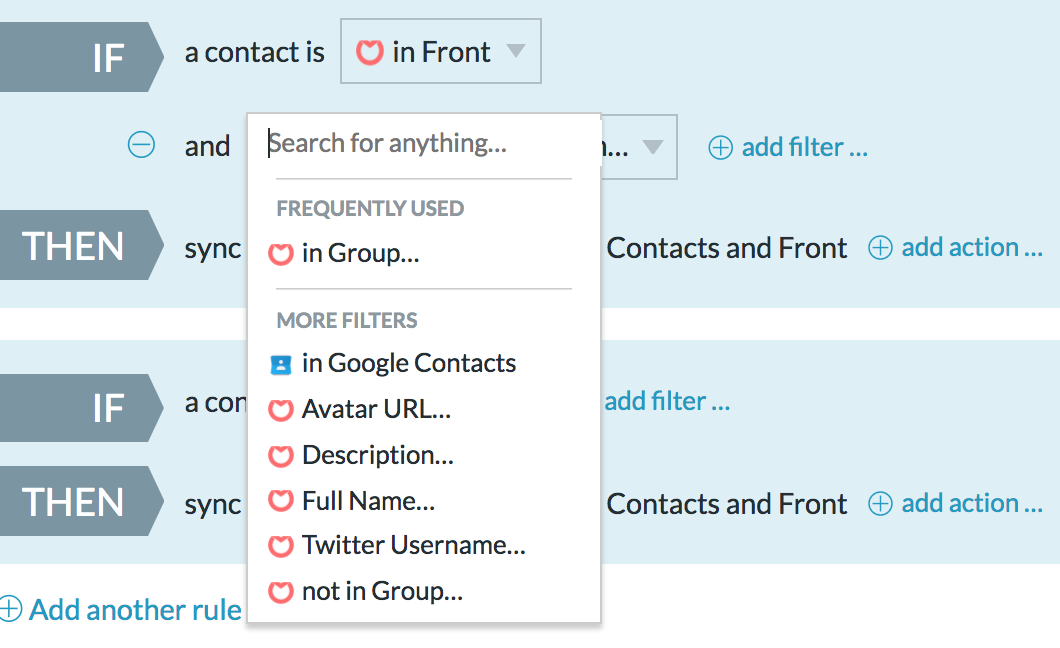Screen dimensions: 1060x648
Task: Click the Front icon beside Avatar URL
Action: (281, 410)
